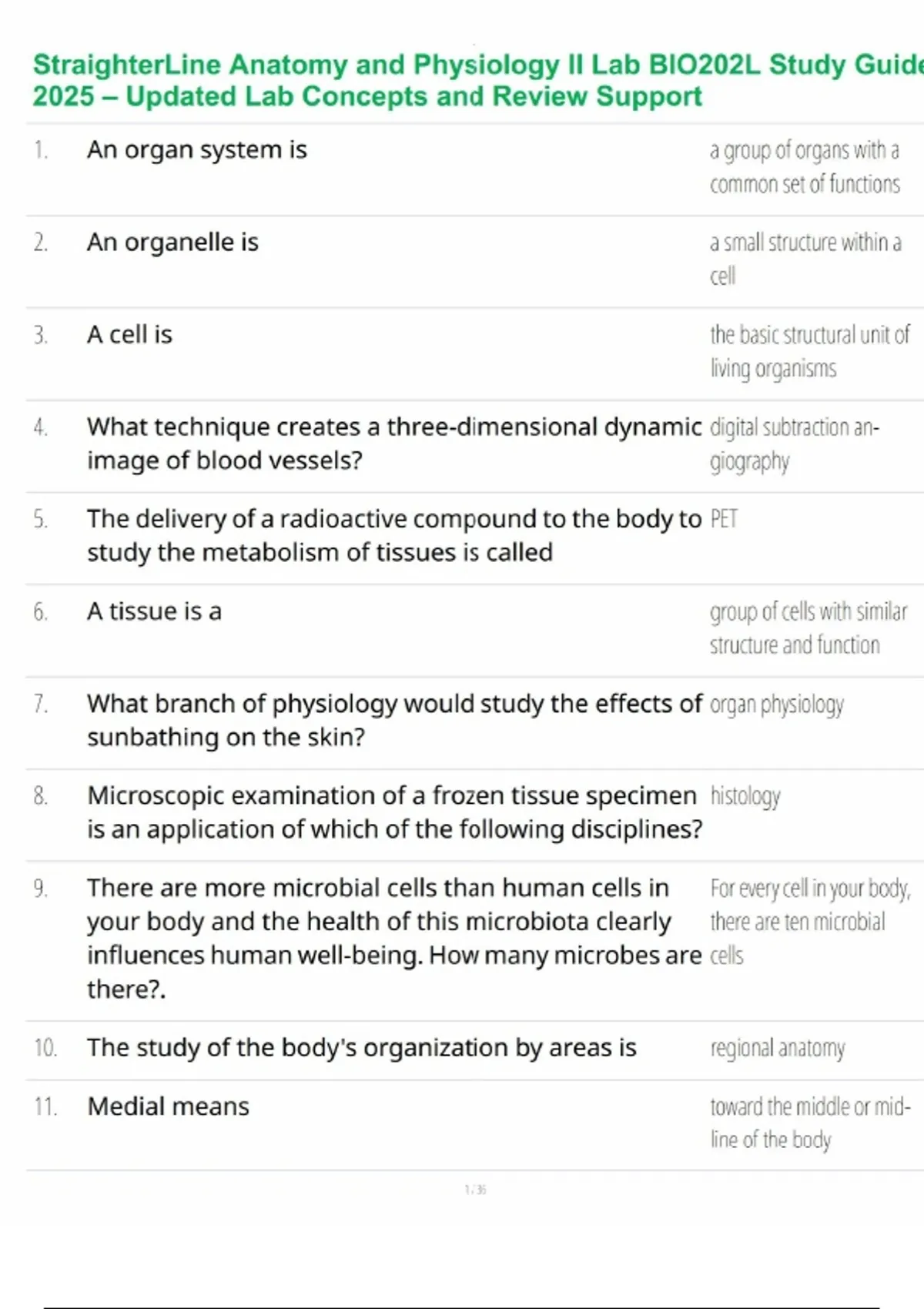The image size is (924, 1309).
Task: Select the answer "the basic structural unit of living organisms"
Action: (808, 351)
